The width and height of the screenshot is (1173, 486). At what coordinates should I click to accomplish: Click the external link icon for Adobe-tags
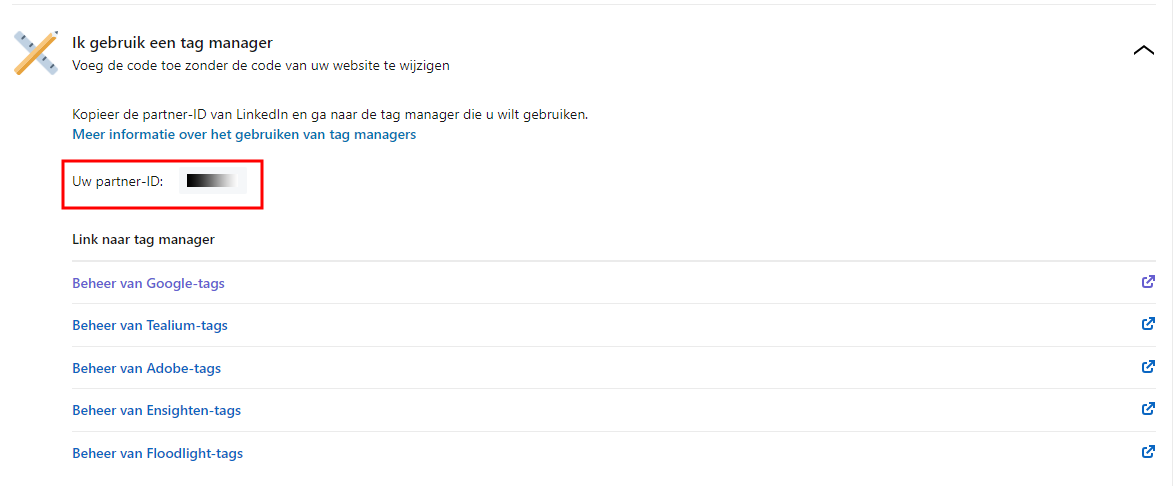(1148, 366)
